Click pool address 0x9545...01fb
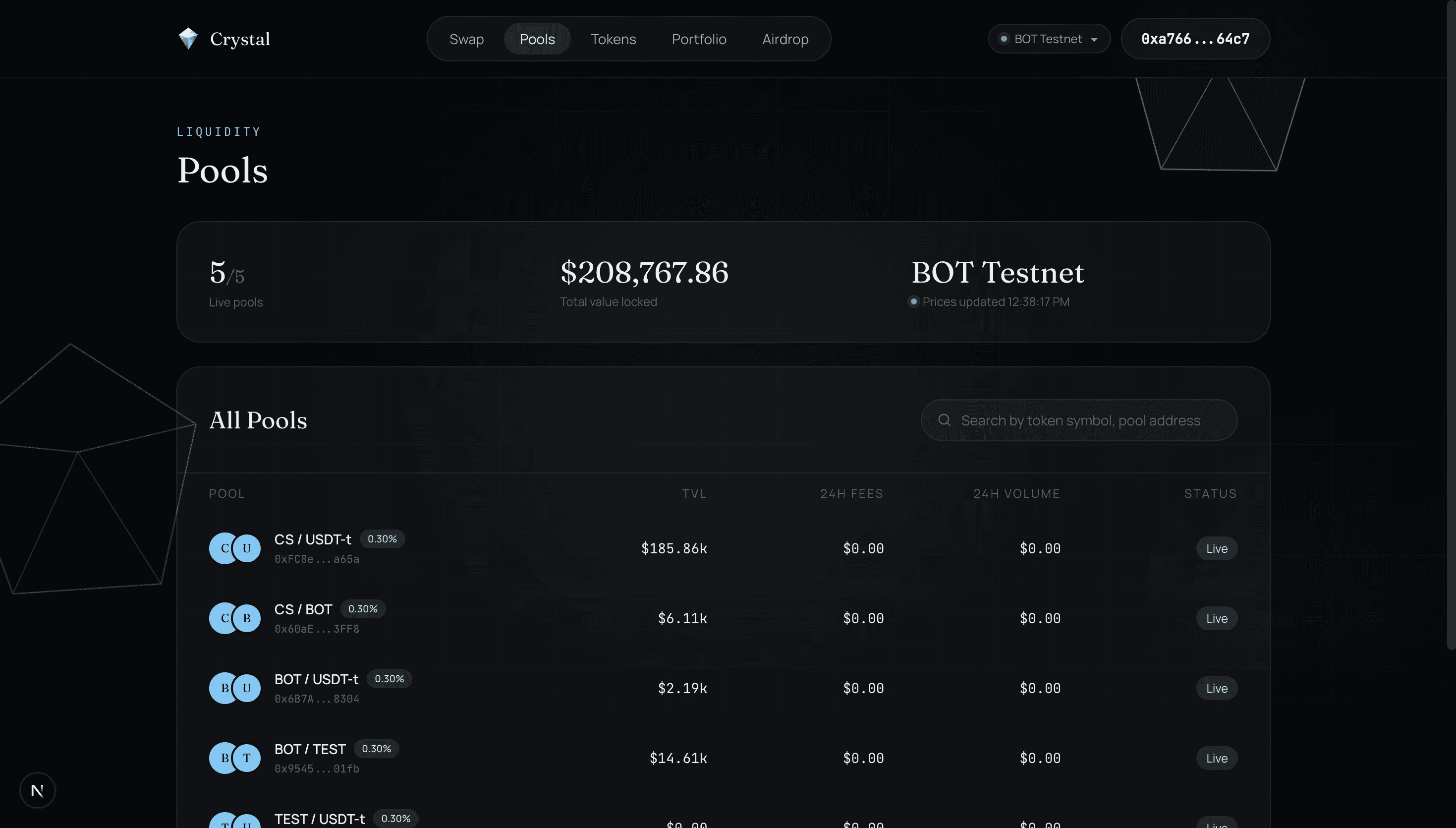Viewport: 1456px width, 828px height. pyautogui.click(x=317, y=769)
